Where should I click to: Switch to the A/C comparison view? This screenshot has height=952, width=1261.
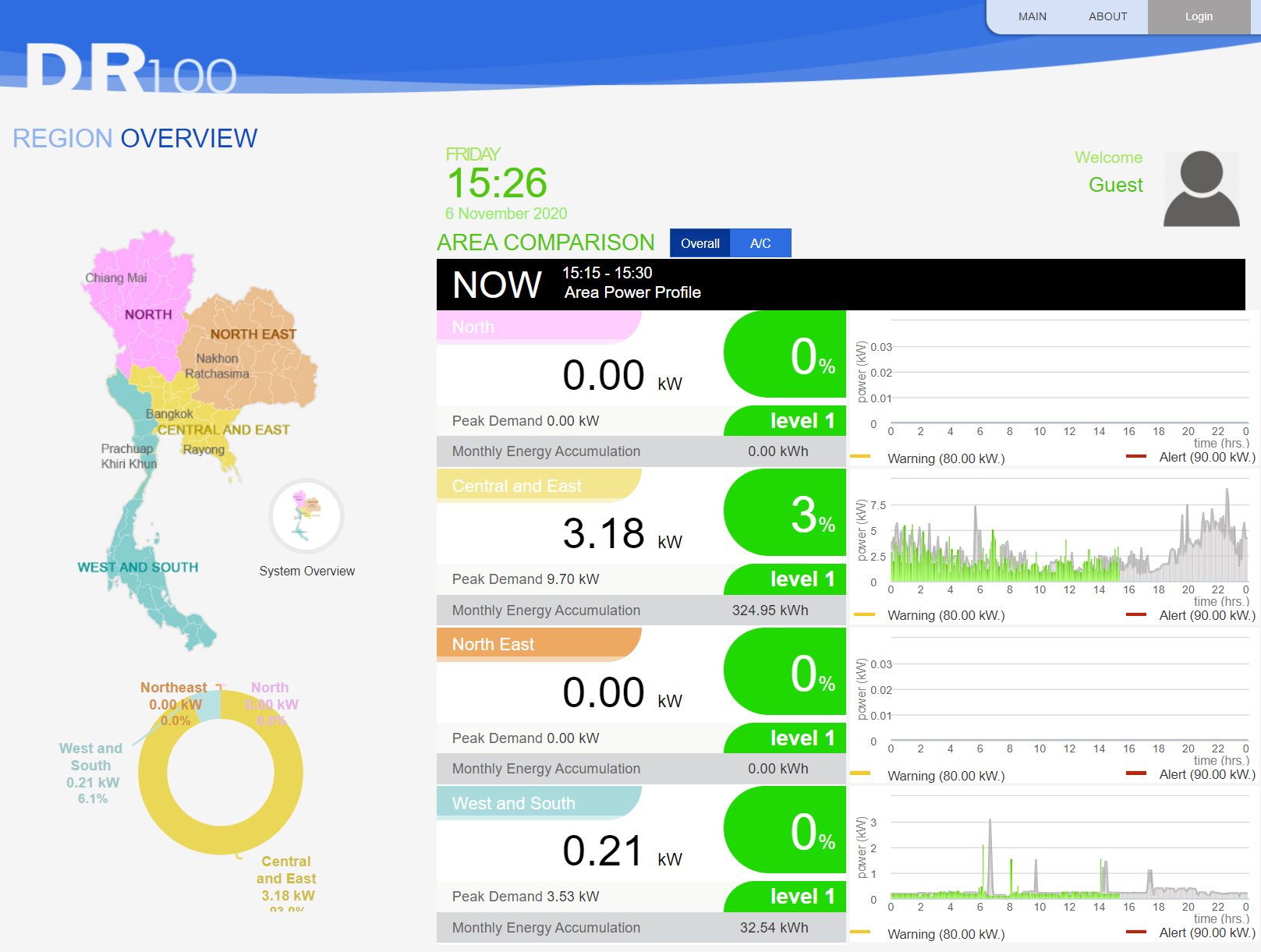[760, 243]
